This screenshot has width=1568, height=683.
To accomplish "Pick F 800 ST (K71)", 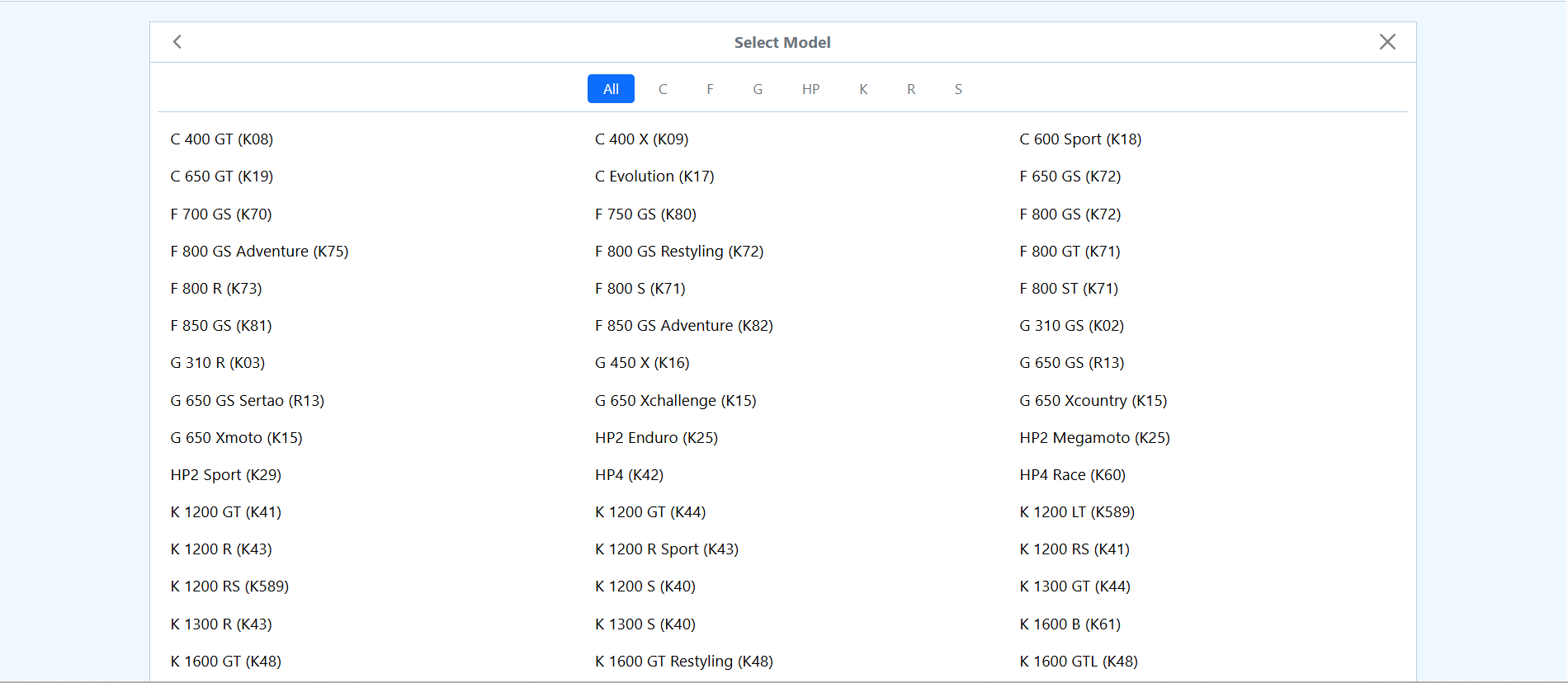I will tap(1069, 289).
